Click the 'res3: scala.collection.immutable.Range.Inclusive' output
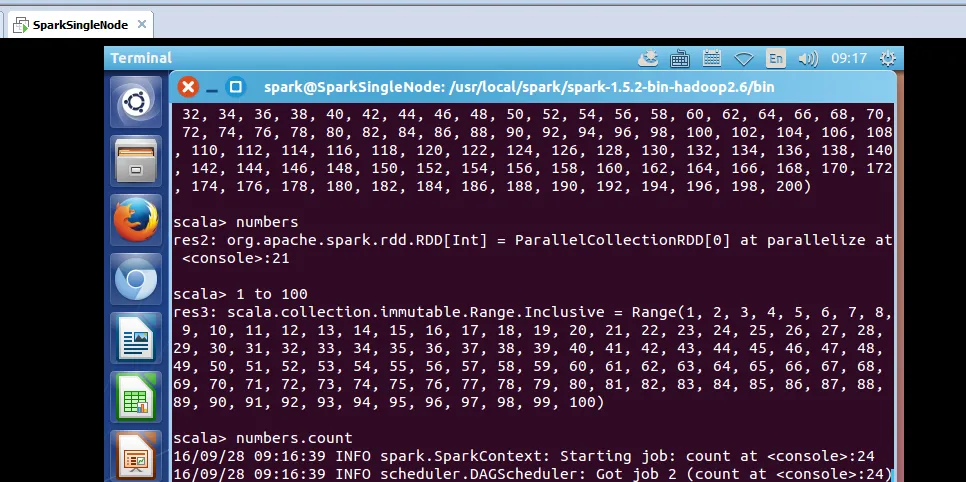The image size is (966, 482). click(x=389, y=312)
